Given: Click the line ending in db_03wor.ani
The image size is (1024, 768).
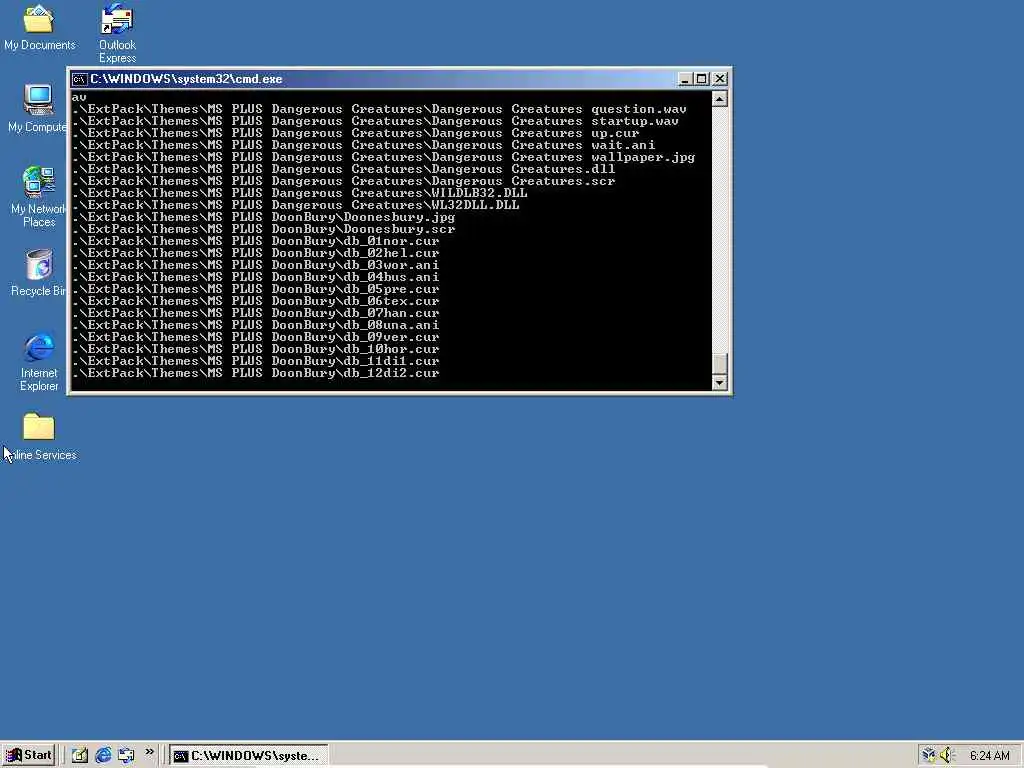Looking at the screenshot, I should [x=255, y=265].
